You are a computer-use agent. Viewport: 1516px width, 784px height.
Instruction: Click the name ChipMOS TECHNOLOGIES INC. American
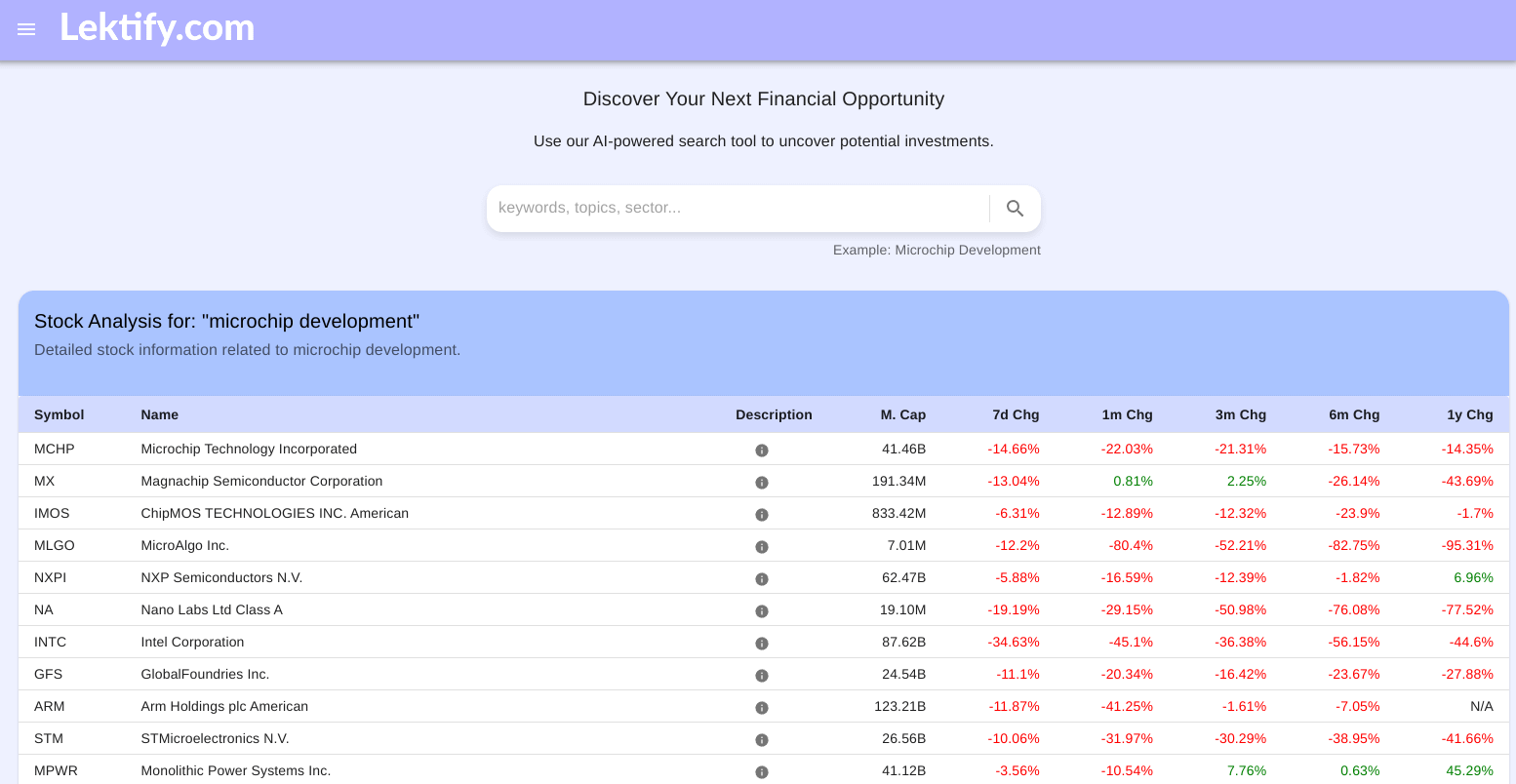275,513
